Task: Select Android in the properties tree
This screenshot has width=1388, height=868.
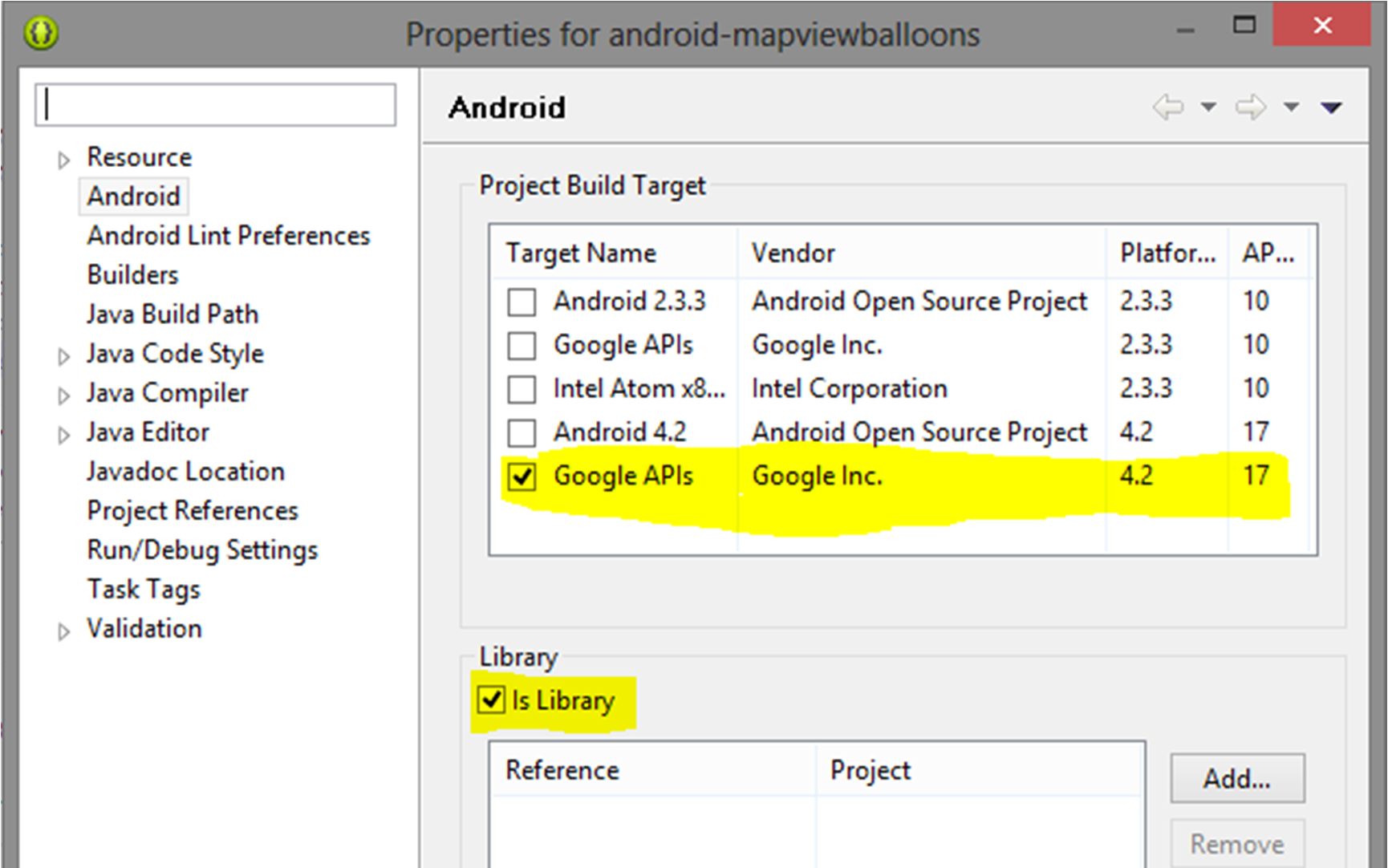Action: tap(134, 196)
